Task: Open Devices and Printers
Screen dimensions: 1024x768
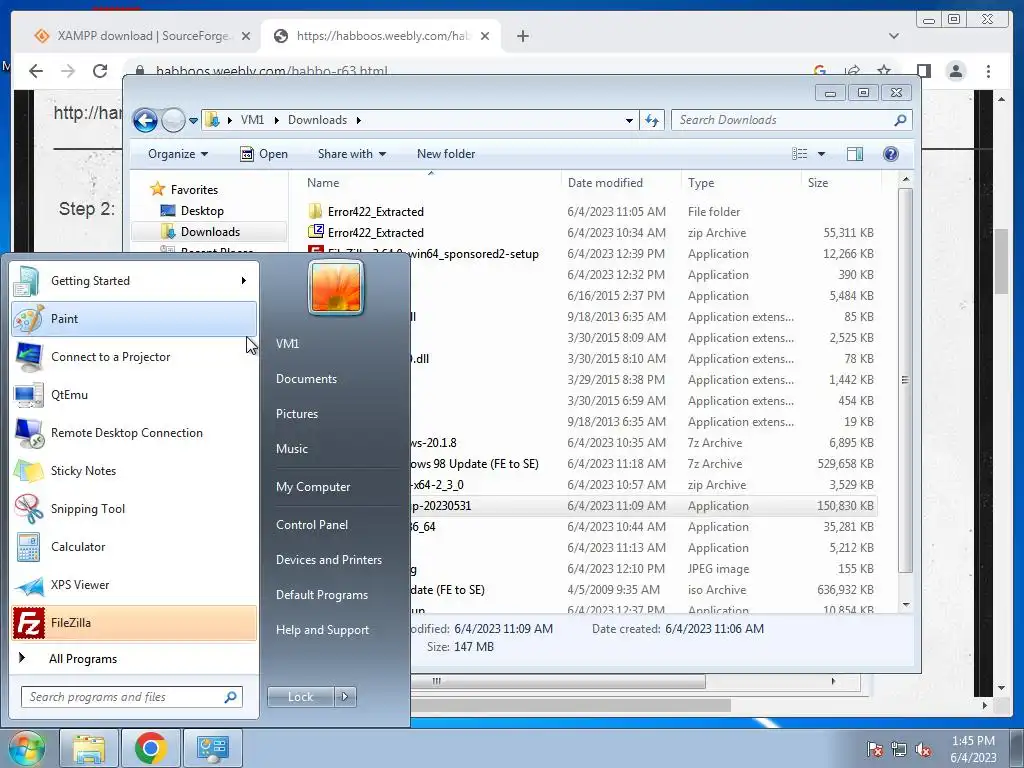Action: [x=328, y=560]
